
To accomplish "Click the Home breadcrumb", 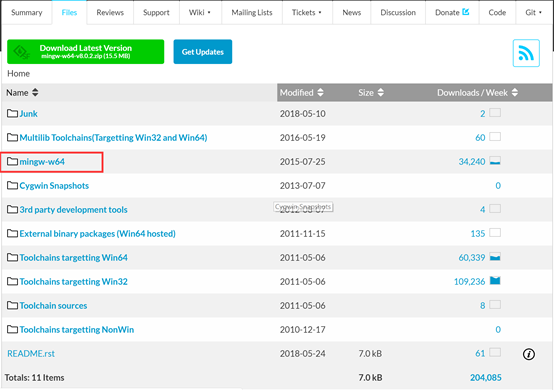I will pyautogui.click(x=18, y=73).
